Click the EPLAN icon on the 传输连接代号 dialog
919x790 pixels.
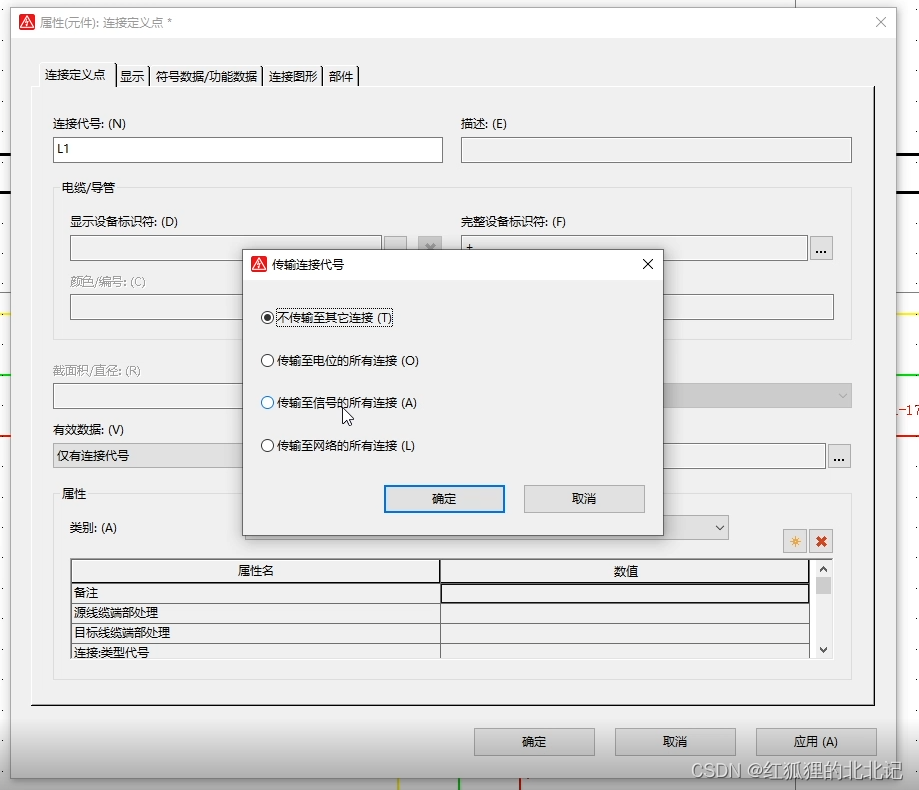[258, 264]
